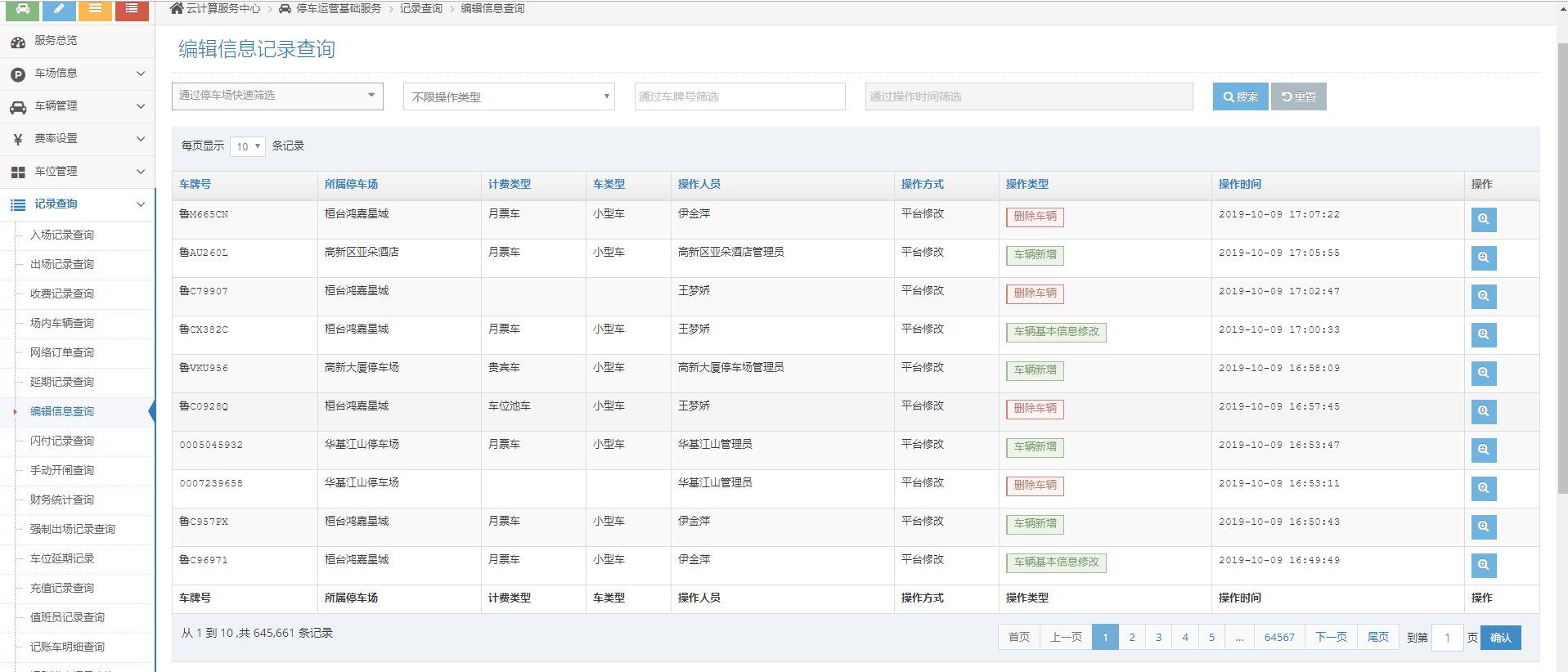
Task: Open magnifier for record 鲁VKU956
Action: pos(1483,373)
